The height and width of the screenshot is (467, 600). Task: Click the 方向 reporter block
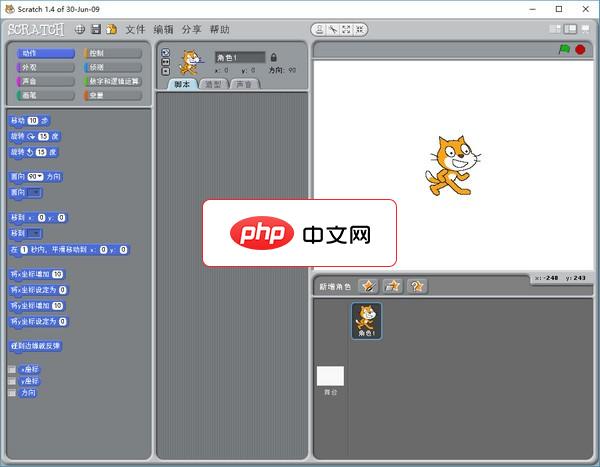pos(28,393)
